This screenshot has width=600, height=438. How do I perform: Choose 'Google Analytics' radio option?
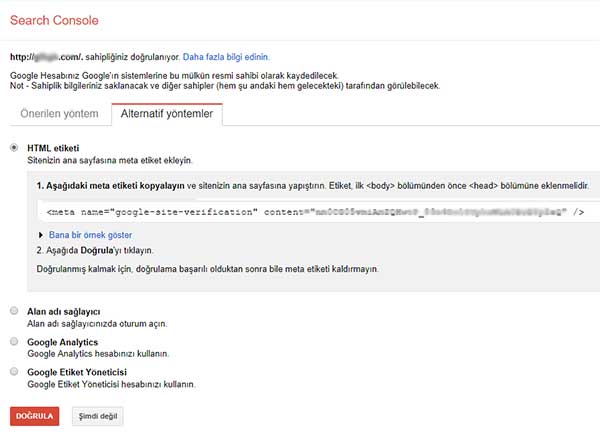[14, 341]
